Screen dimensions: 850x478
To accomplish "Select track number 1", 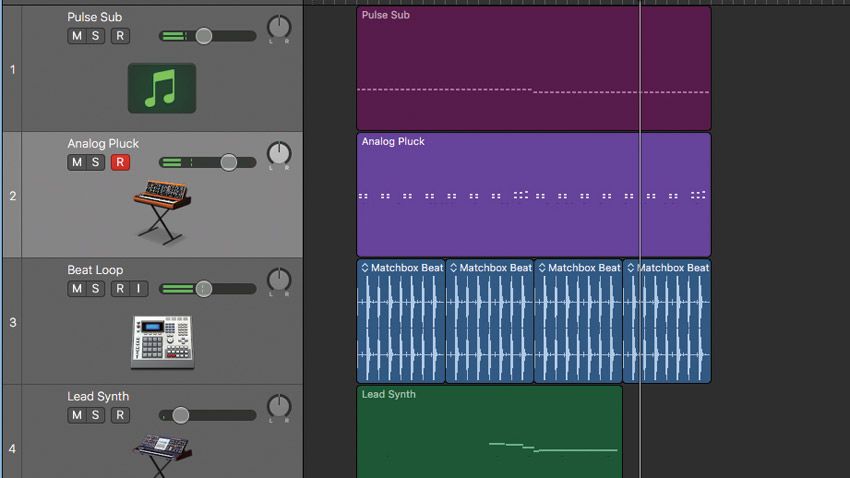I will click(12, 69).
